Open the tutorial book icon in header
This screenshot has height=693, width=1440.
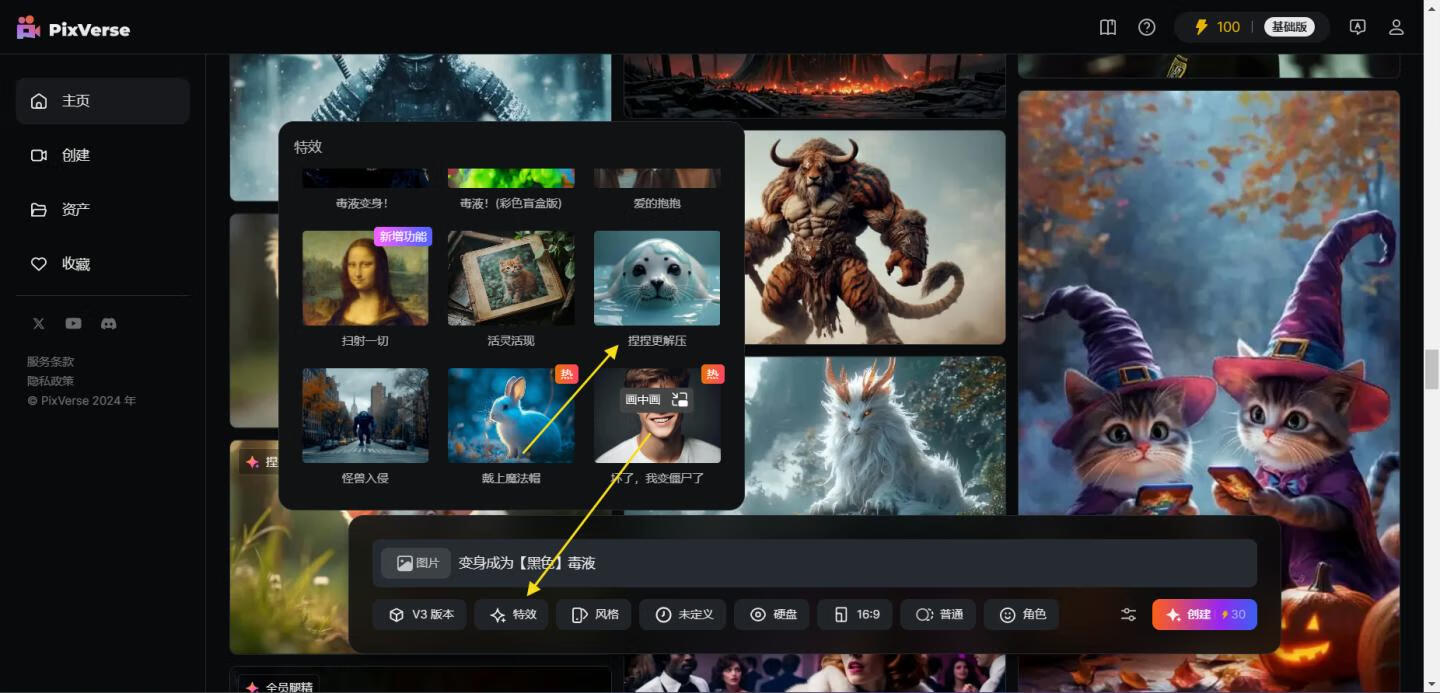pos(1108,27)
